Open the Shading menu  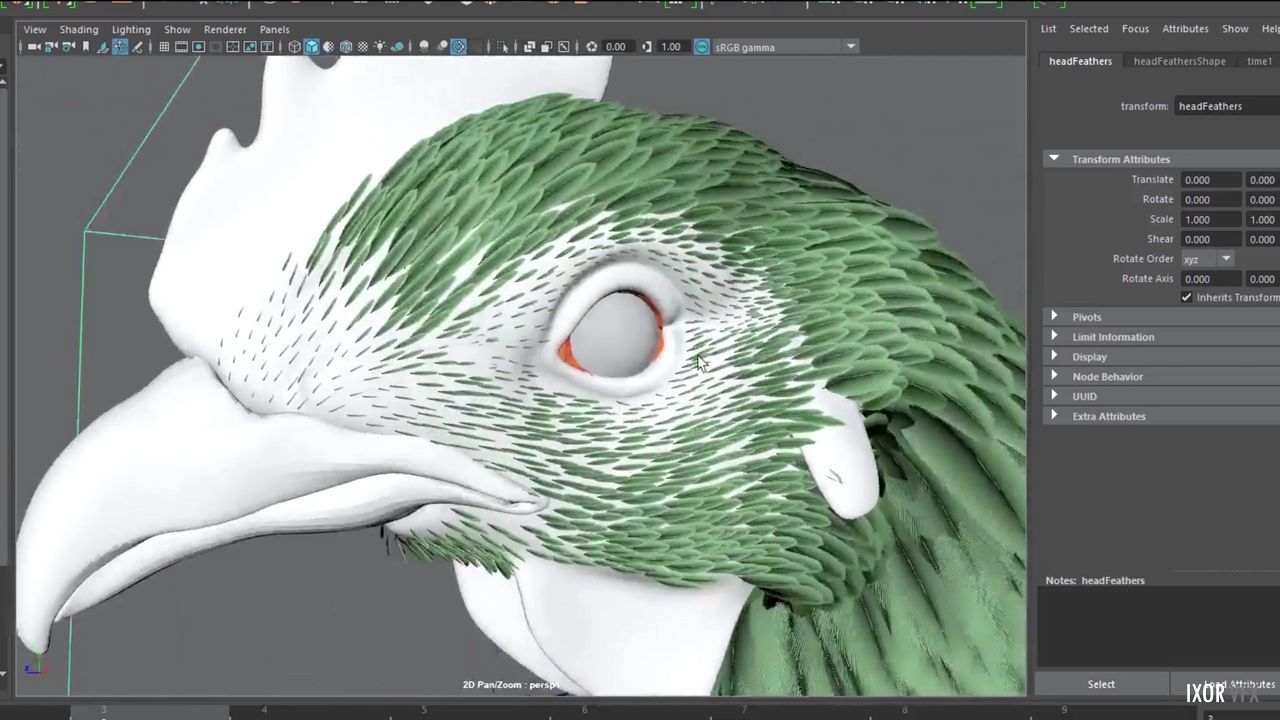pos(78,29)
